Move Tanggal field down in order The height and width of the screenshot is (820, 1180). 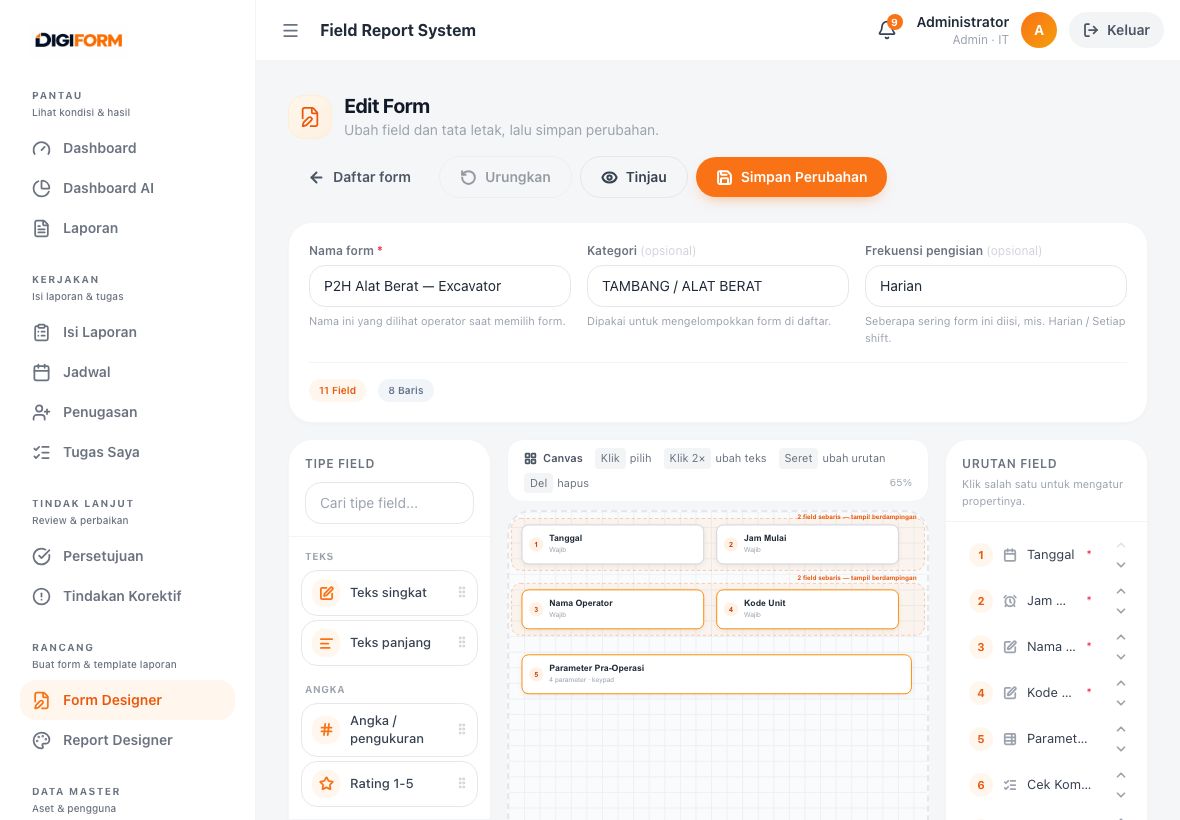pyautogui.click(x=1121, y=565)
